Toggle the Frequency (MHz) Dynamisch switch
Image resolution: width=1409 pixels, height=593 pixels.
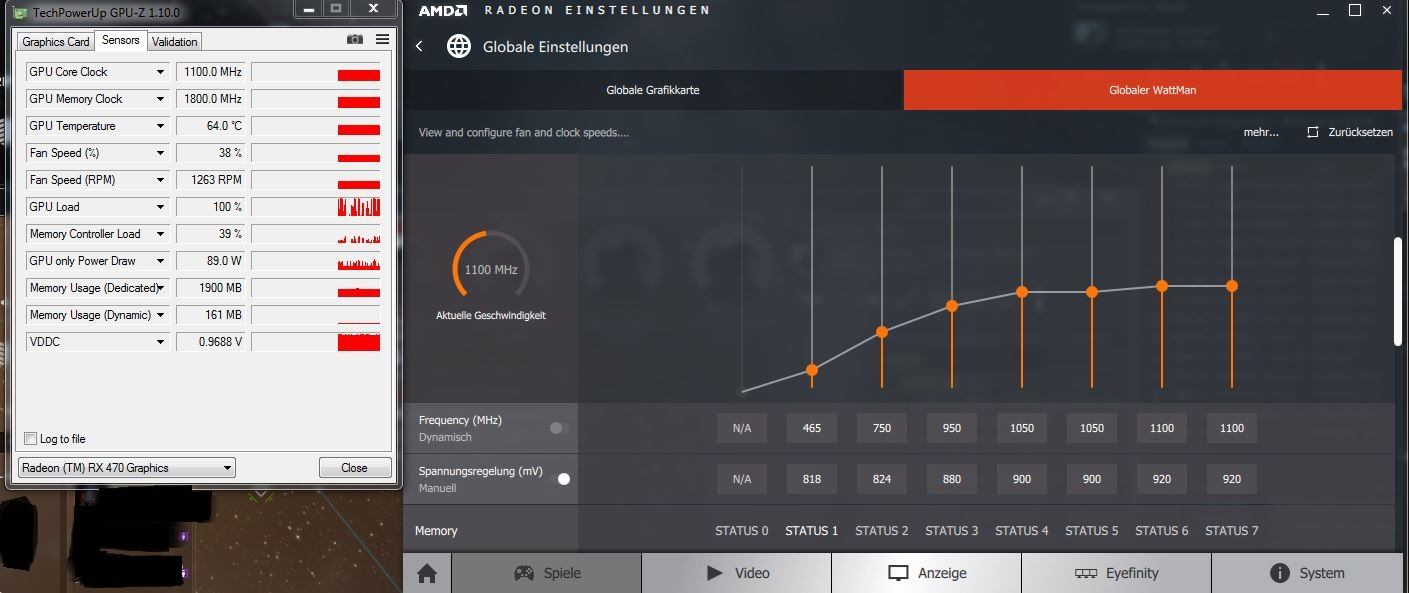559,428
